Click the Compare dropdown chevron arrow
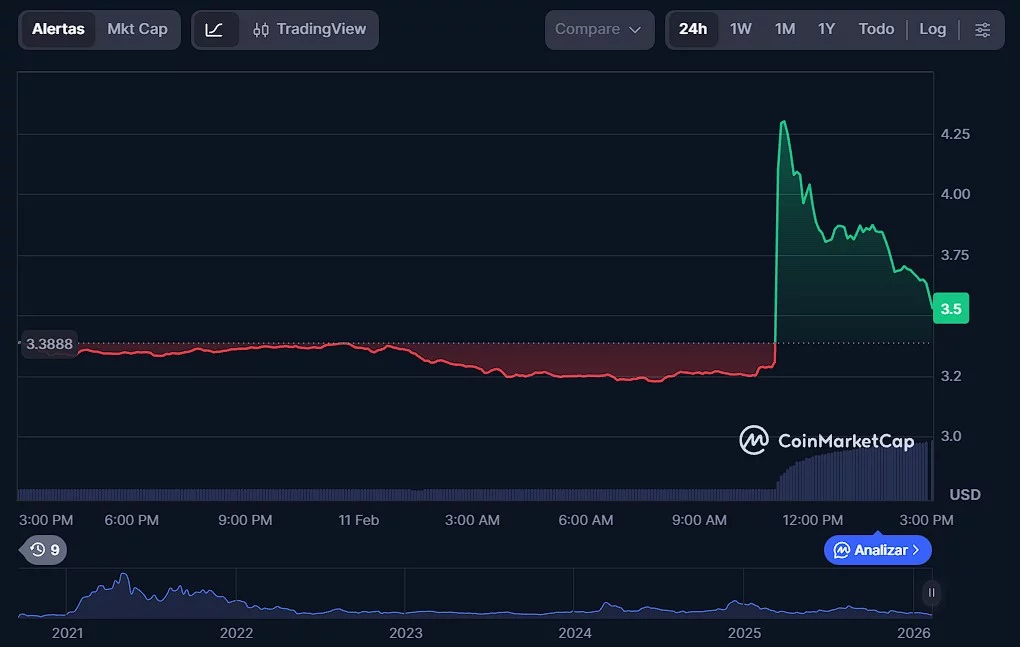The height and width of the screenshot is (647, 1020). [x=635, y=30]
